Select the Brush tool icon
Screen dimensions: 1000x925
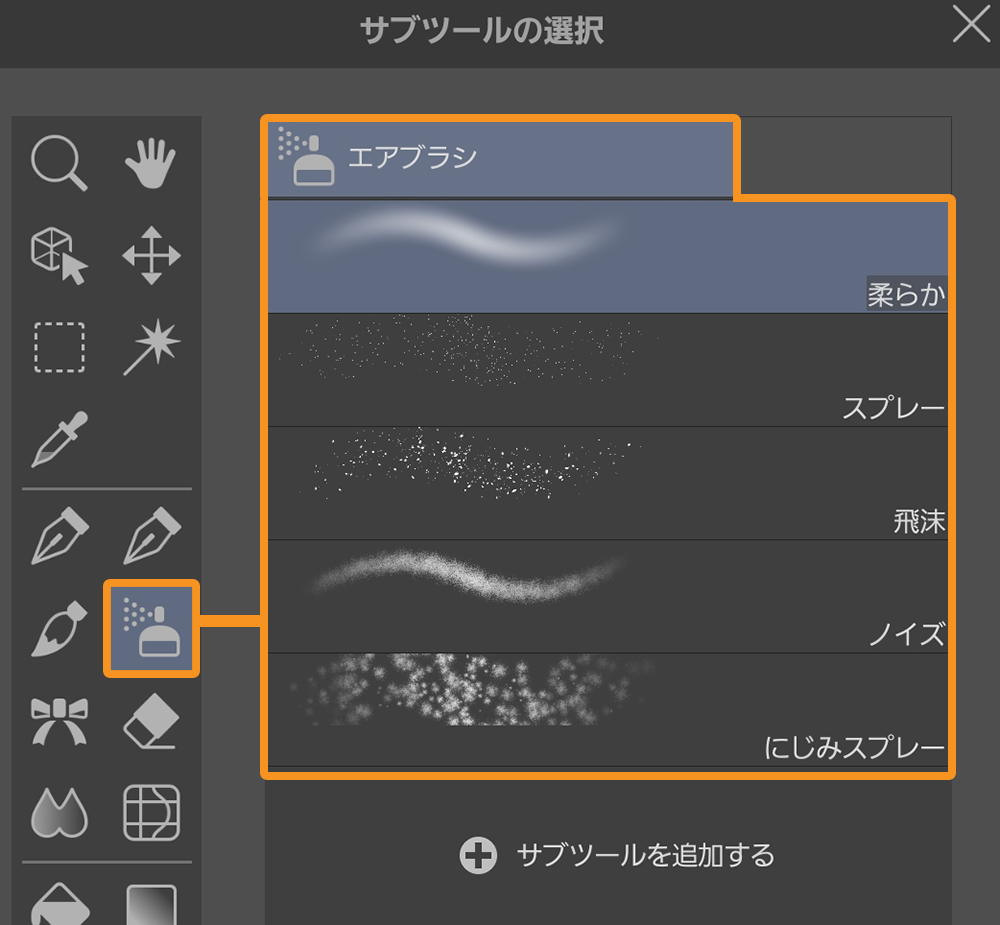(x=59, y=629)
